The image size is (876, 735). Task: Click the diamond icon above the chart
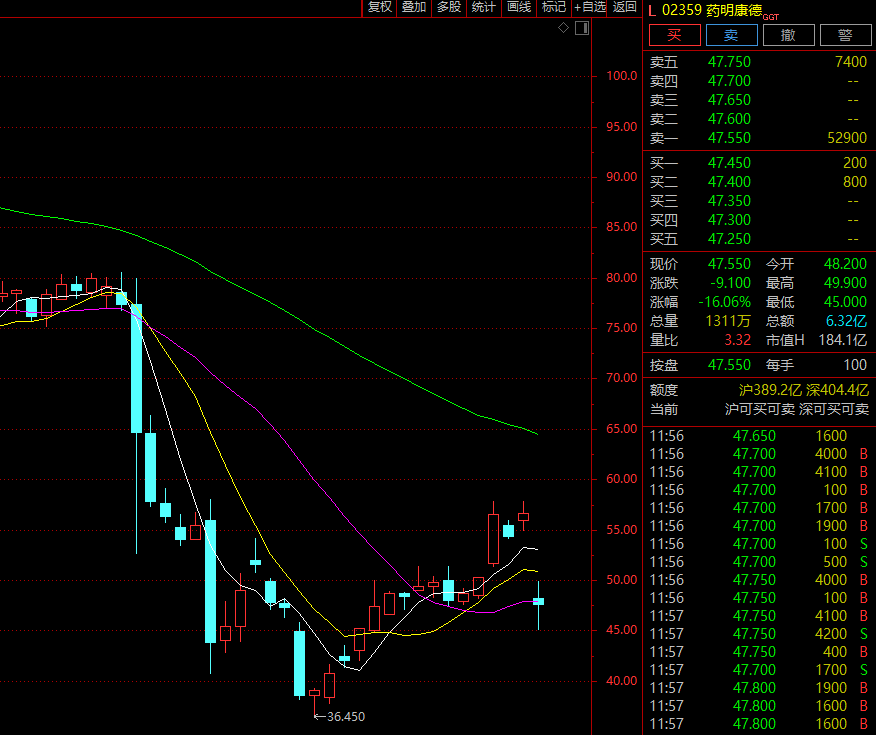click(x=564, y=28)
